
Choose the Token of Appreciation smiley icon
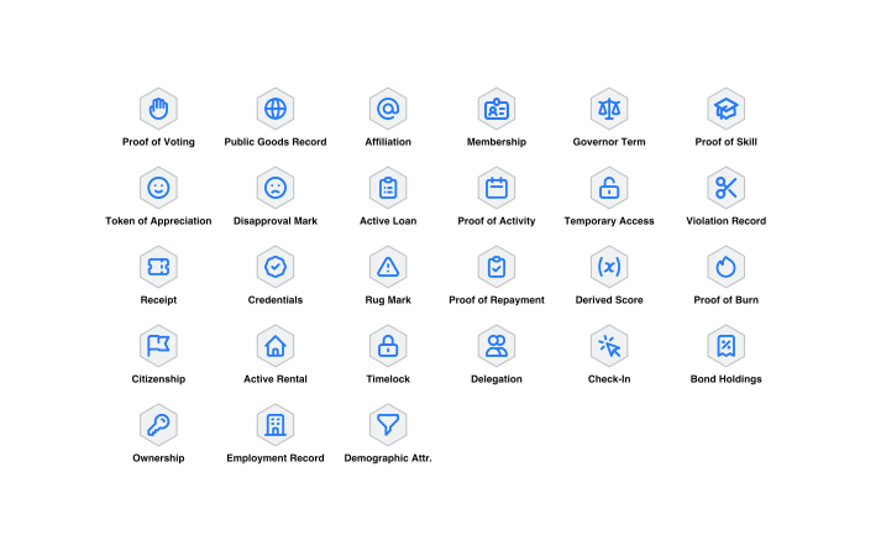tap(158, 187)
